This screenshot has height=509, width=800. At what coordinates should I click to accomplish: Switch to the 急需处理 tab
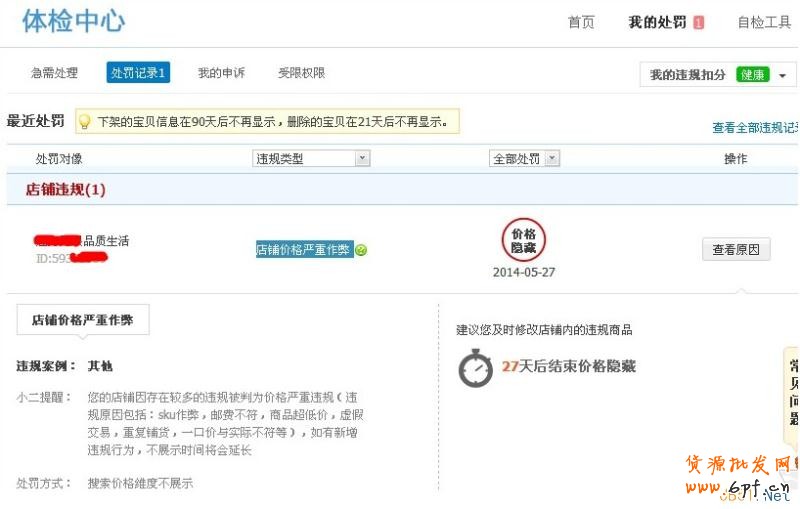(54, 73)
